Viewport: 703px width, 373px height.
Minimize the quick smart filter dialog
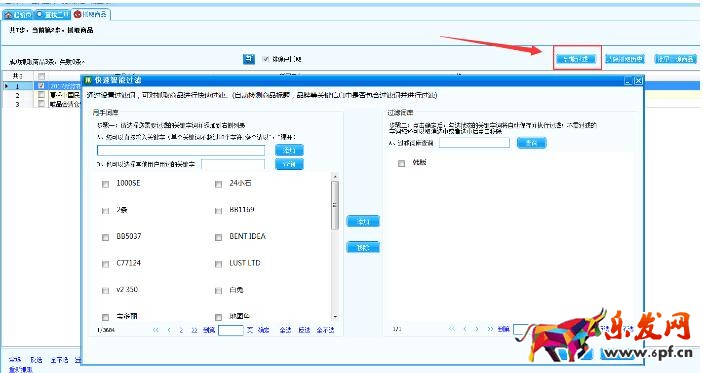[x=628, y=81]
